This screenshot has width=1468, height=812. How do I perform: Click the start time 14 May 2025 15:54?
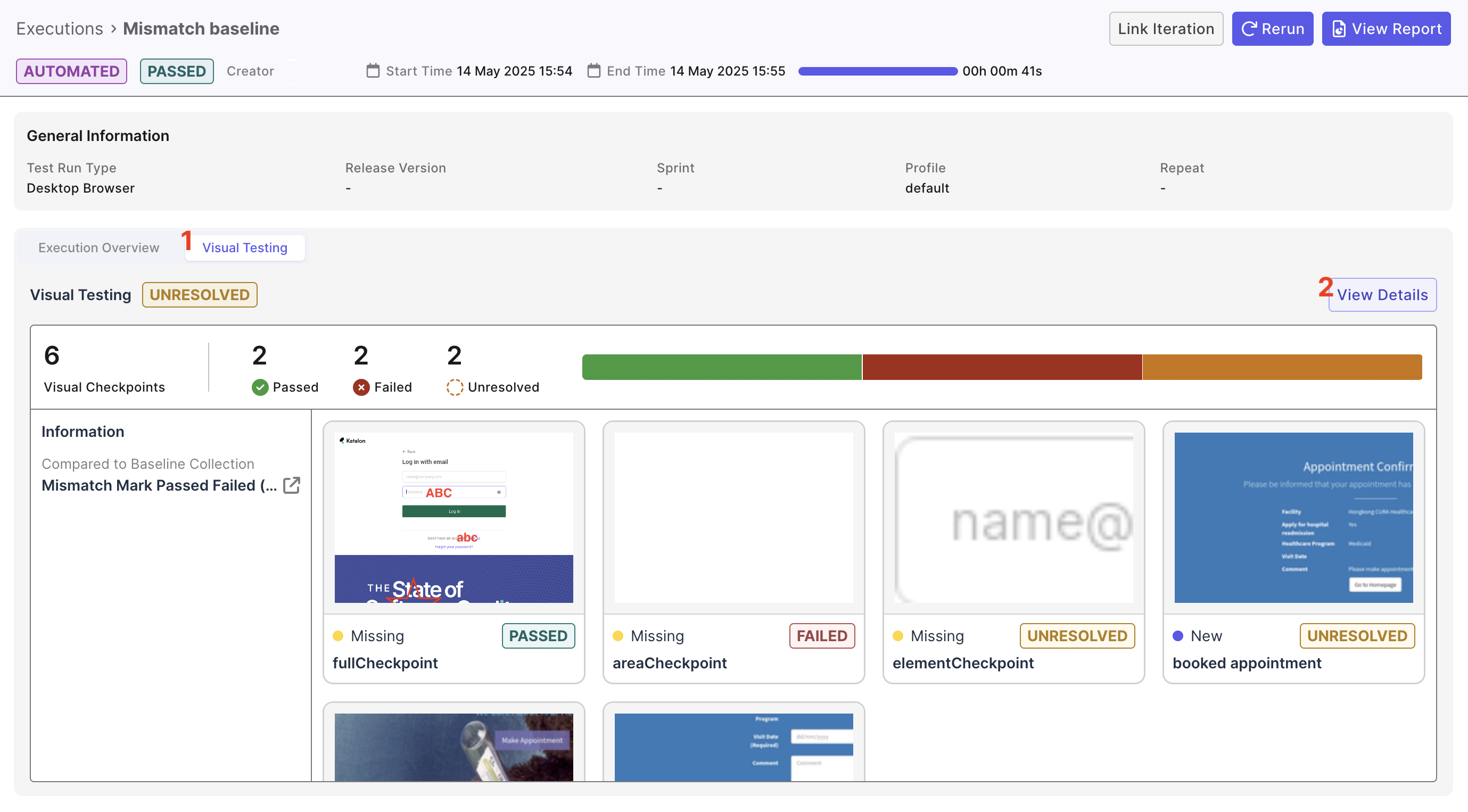[x=514, y=71]
